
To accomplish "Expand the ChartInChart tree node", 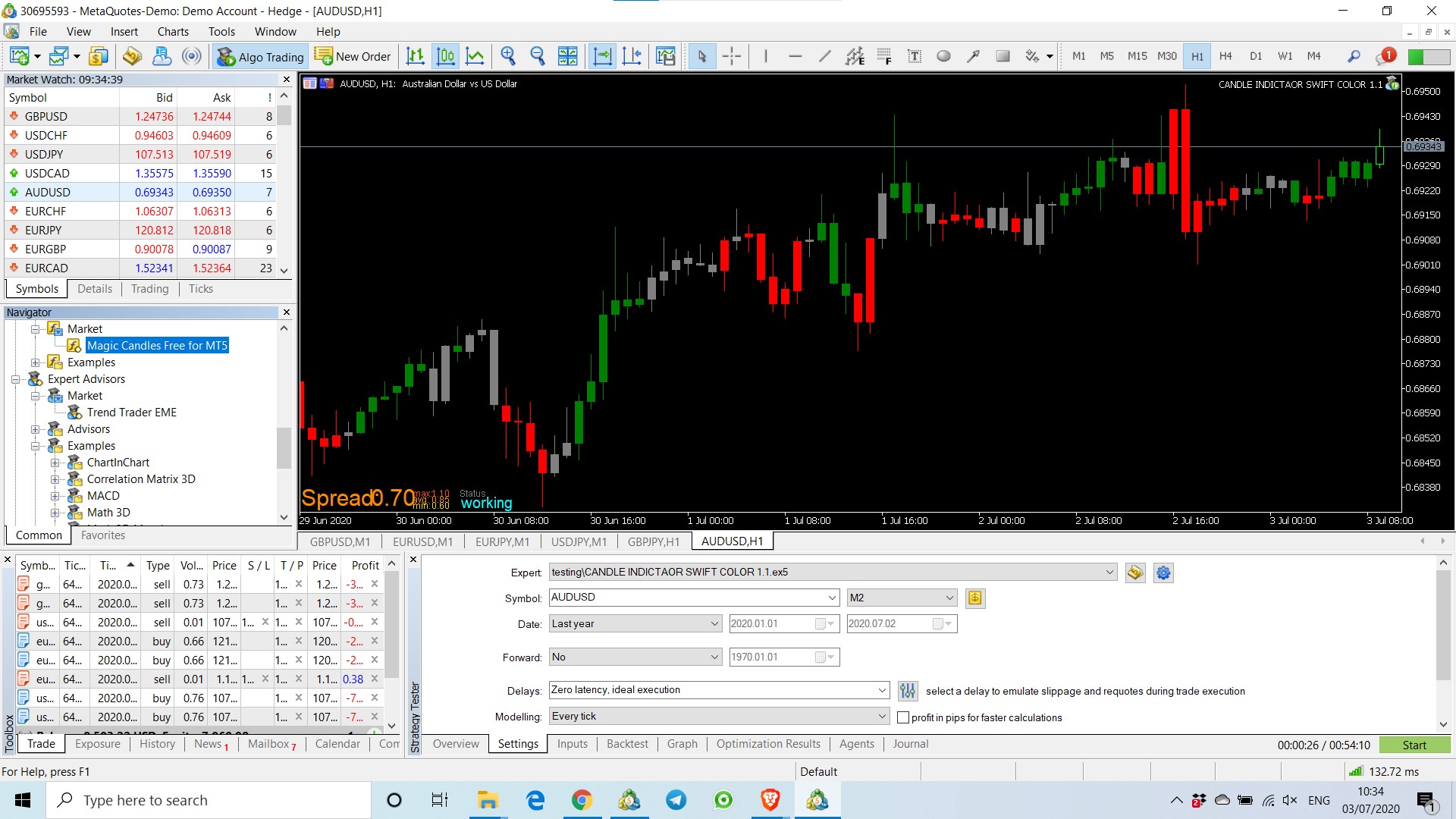I will (x=55, y=463).
